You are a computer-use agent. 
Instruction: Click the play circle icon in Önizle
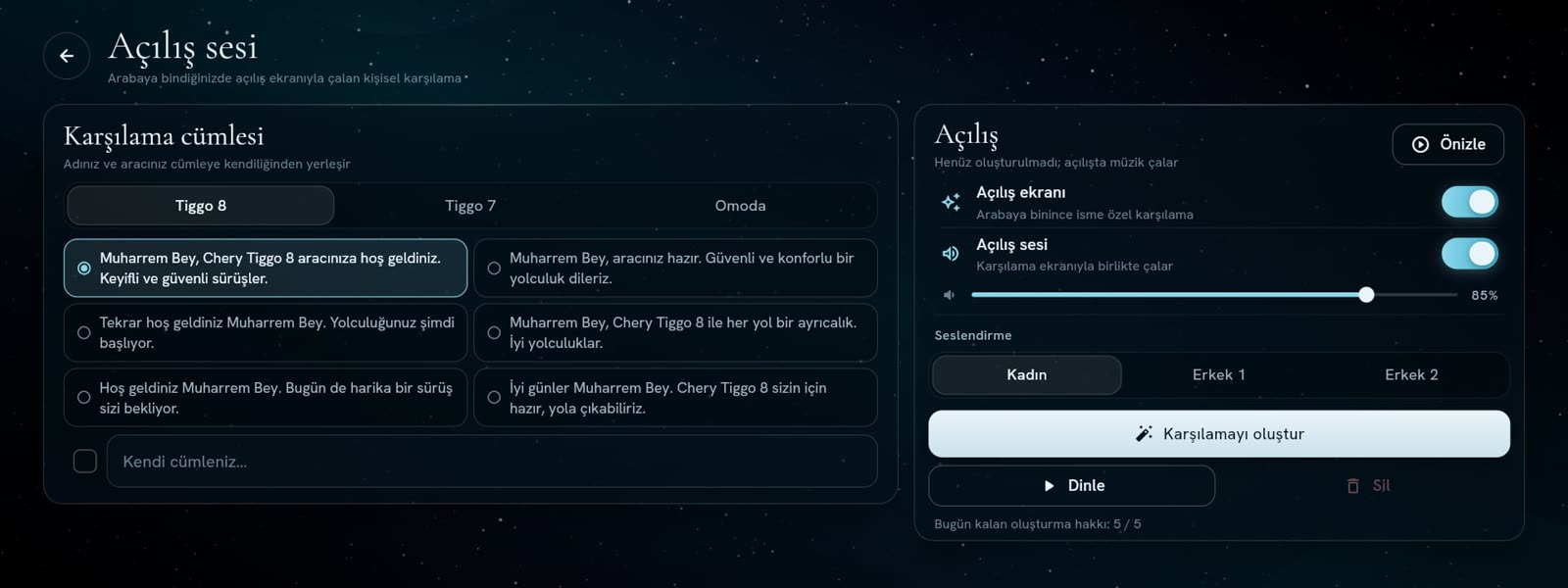coord(1420,144)
